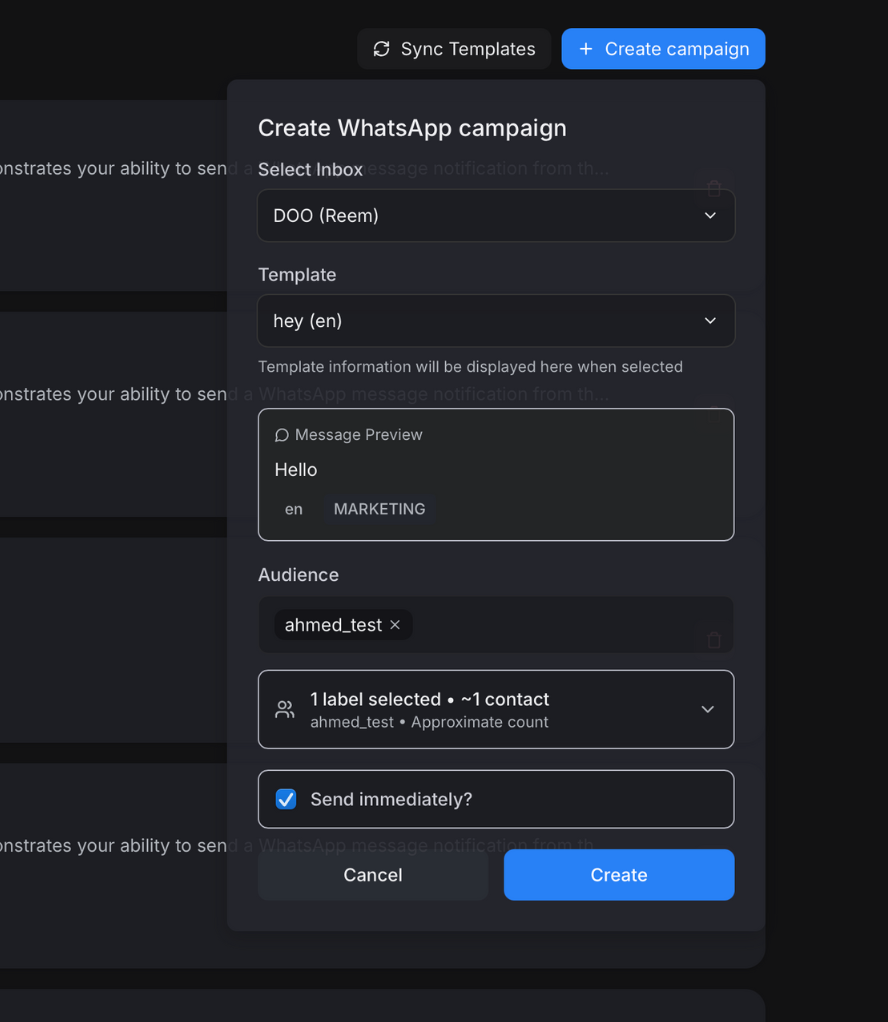Click the plus icon in Create campaign
The height and width of the screenshot is (1022, 888).
tap(585, 49)
